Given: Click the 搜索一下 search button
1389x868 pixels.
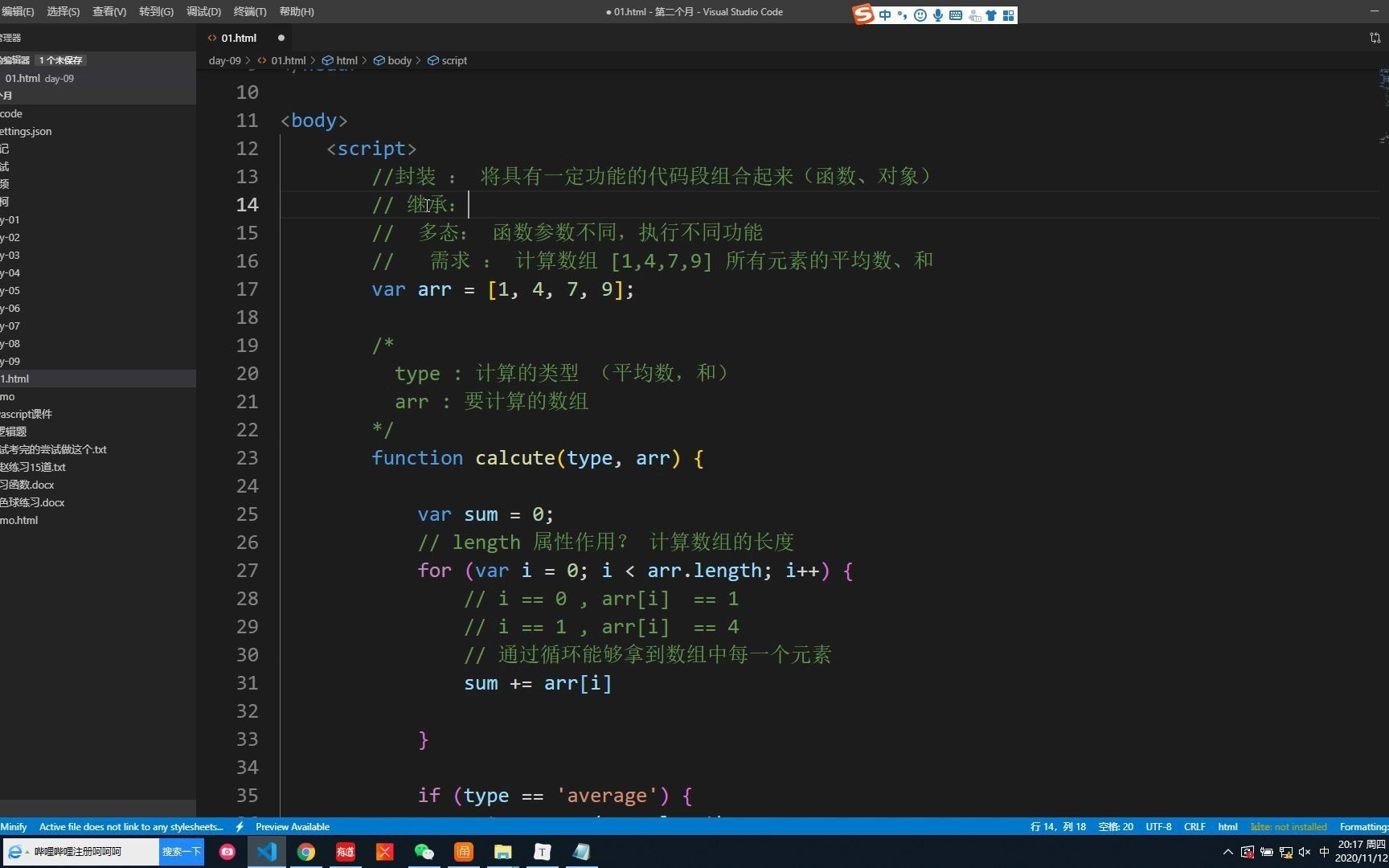Looking at the screenshot, I should tap(182, 851).
